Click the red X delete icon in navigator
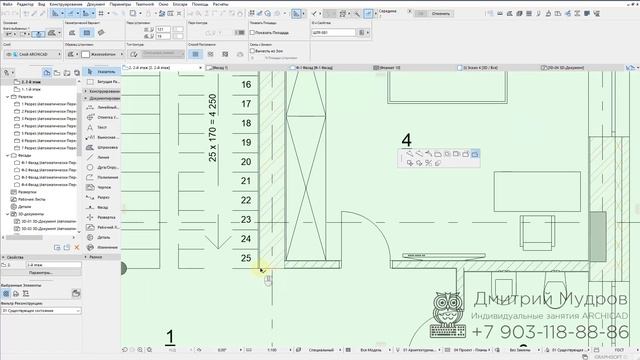The image size is (640, 360). 76,248
